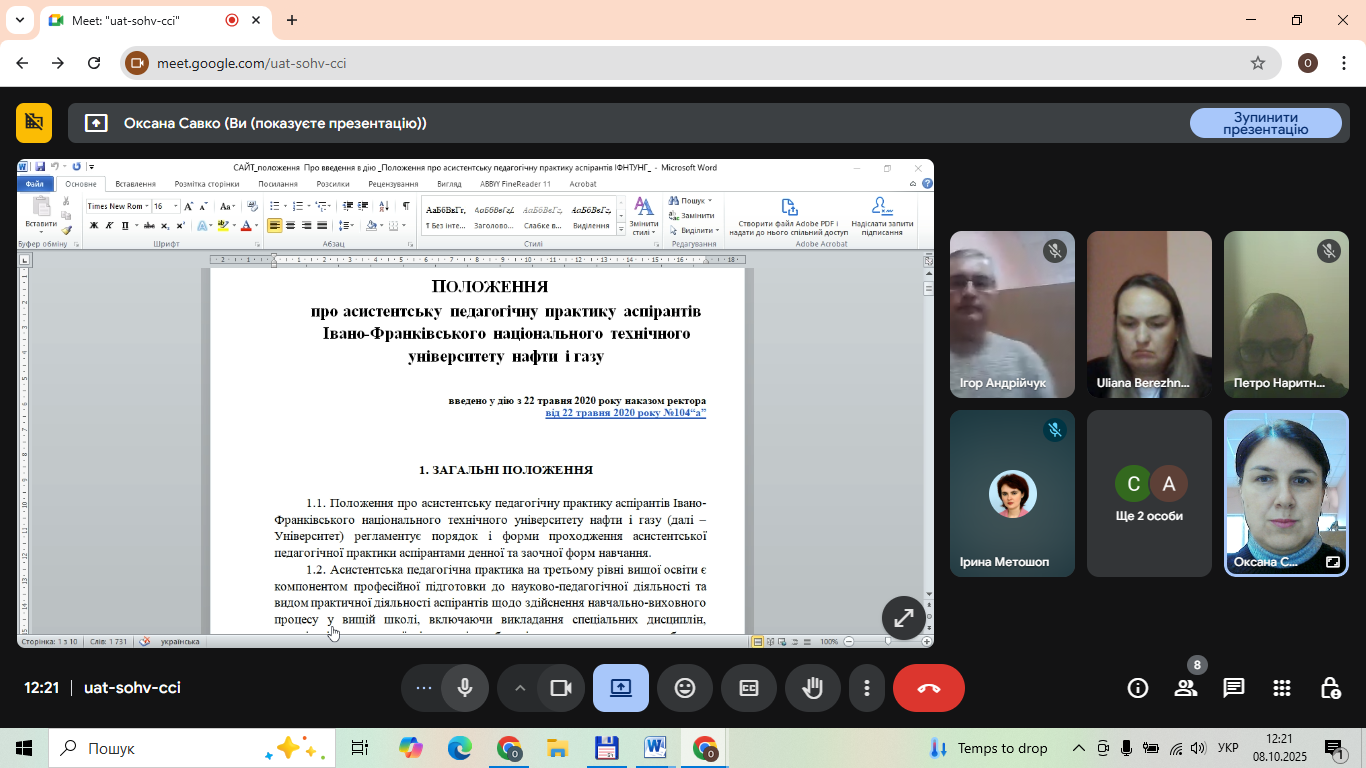Turn on the camera in Meet
1366x768 pixels.
pos(560,688)
